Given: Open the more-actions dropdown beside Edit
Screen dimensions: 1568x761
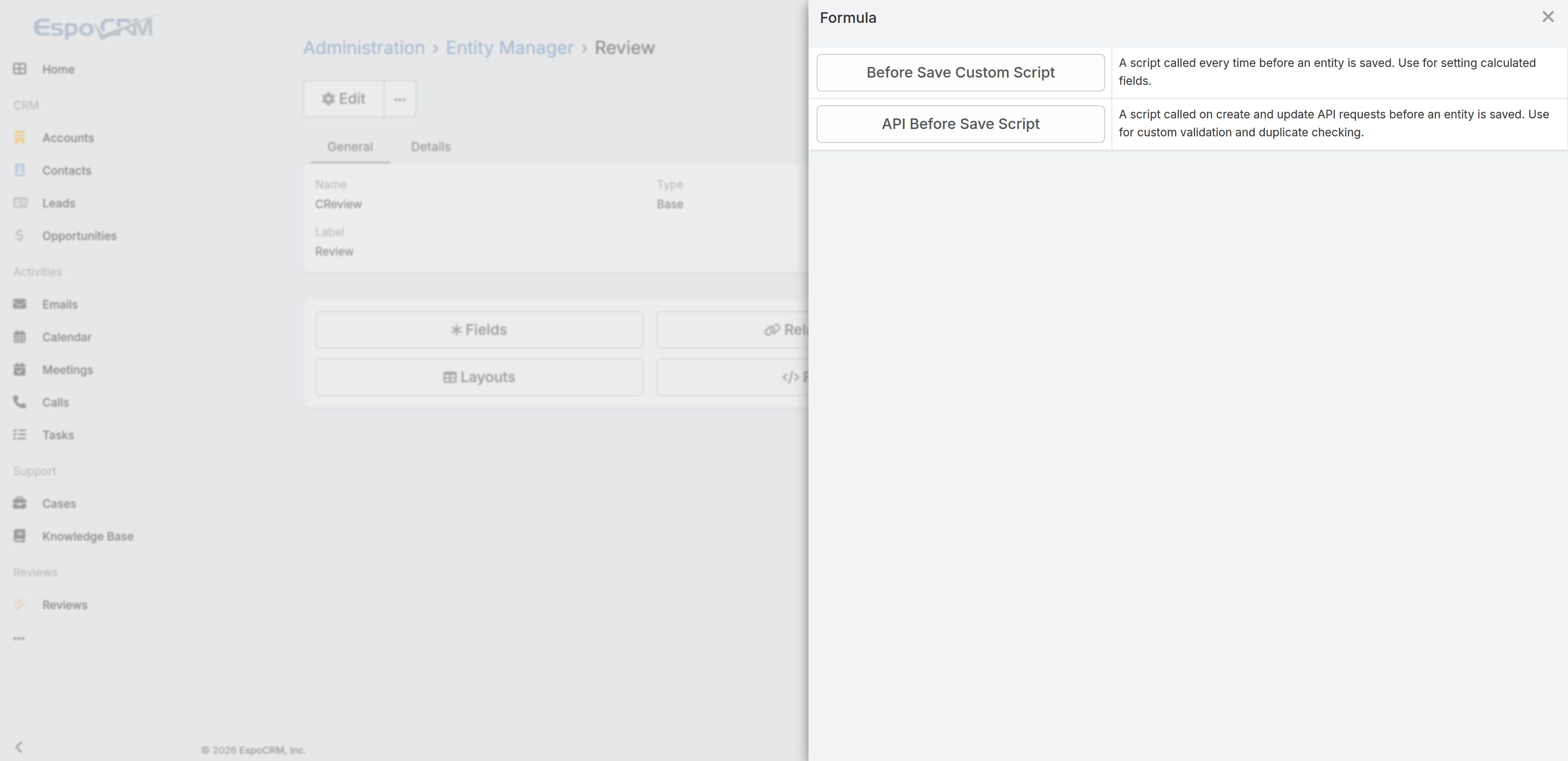Looking at the screenshot, I should coord(400,99).
